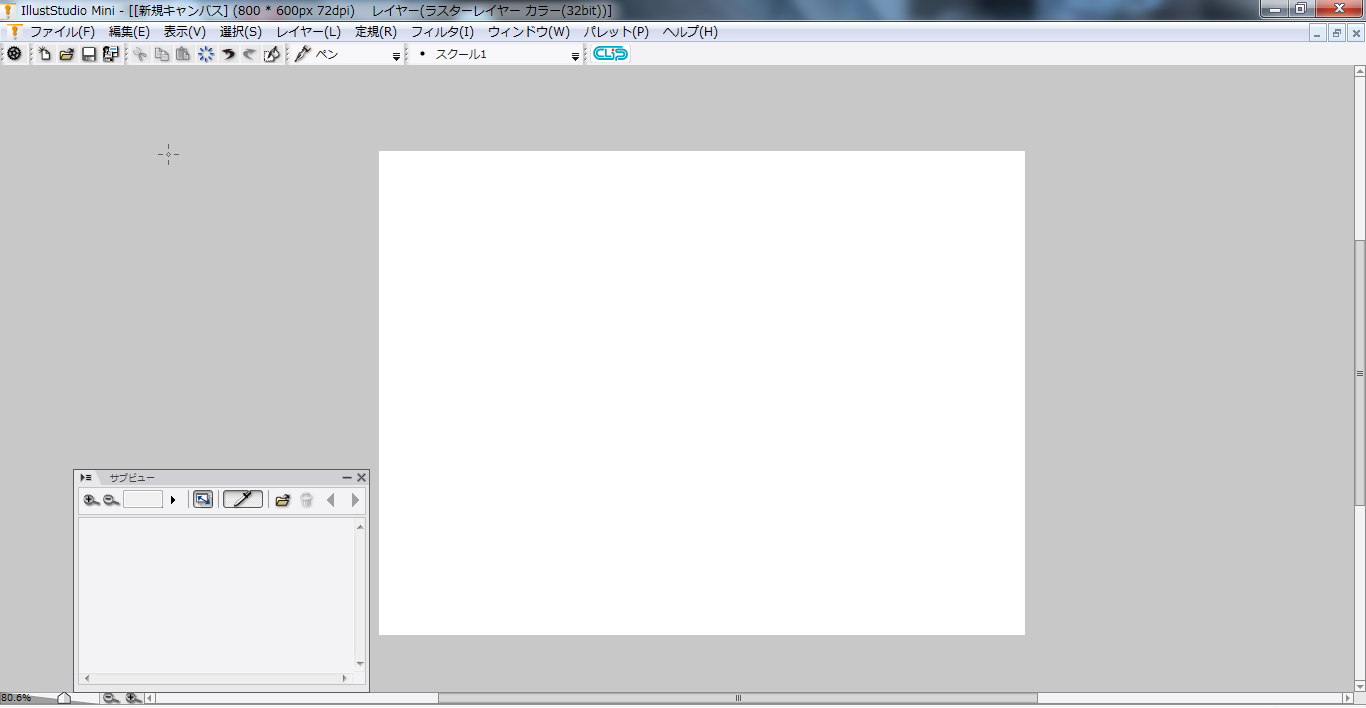Expand Sub View panel options menu
The height and width of the screenshot is (708, 1366).
[x=86, y=478]
